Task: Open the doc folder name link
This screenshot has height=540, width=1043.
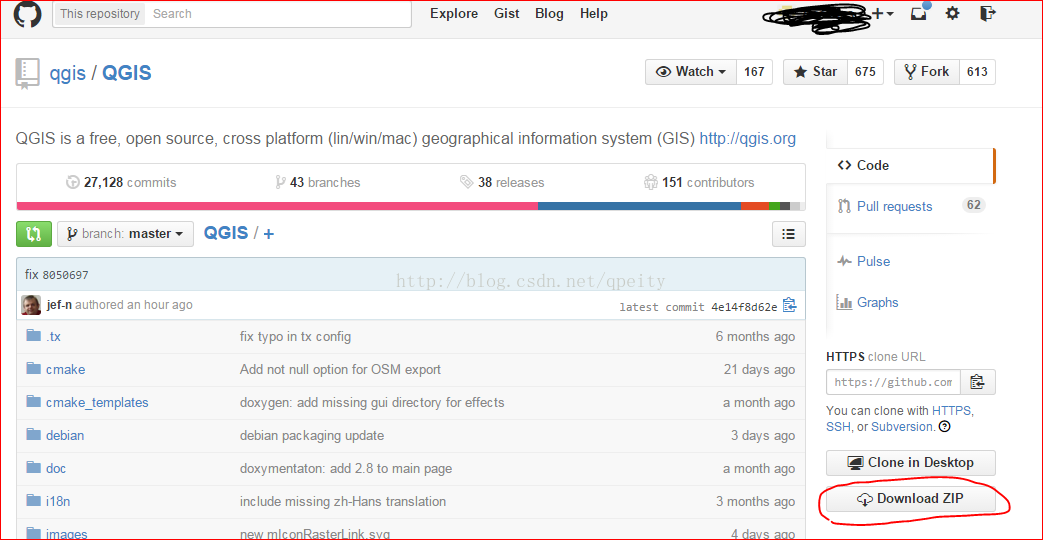Action: 56,468
